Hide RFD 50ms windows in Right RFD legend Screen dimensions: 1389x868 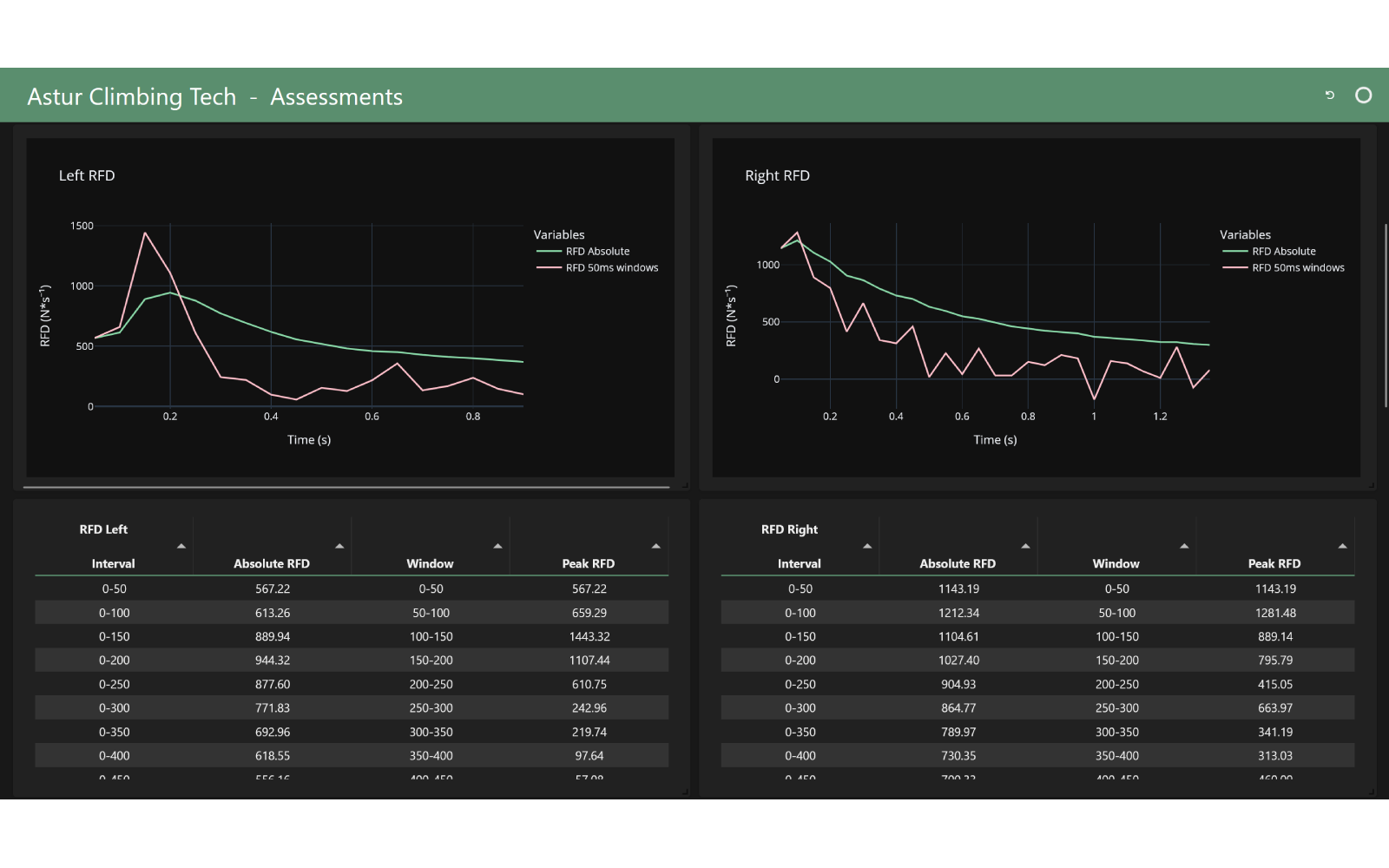pyautogui.click(x=1297, y=268)
